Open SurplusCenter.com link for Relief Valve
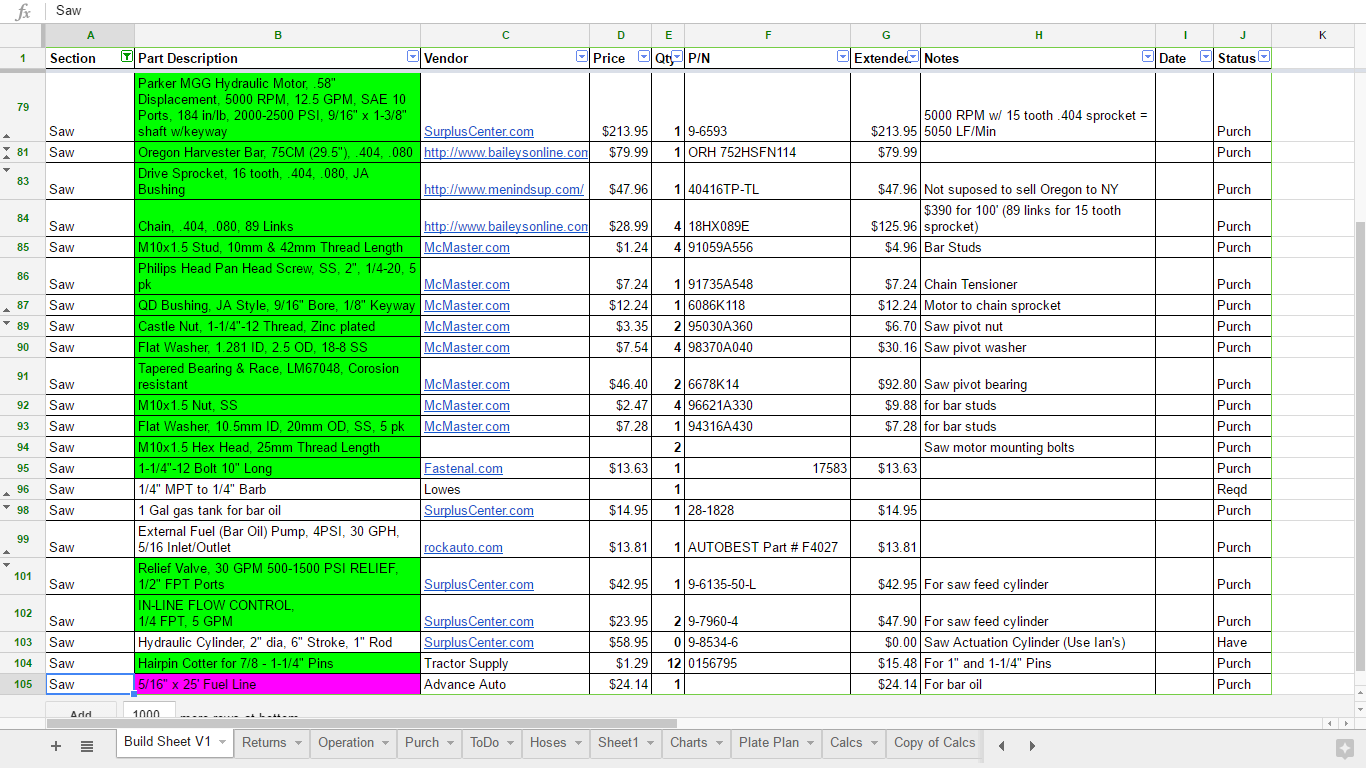The width and height of the screenshot is (1366, 768). 479,584
